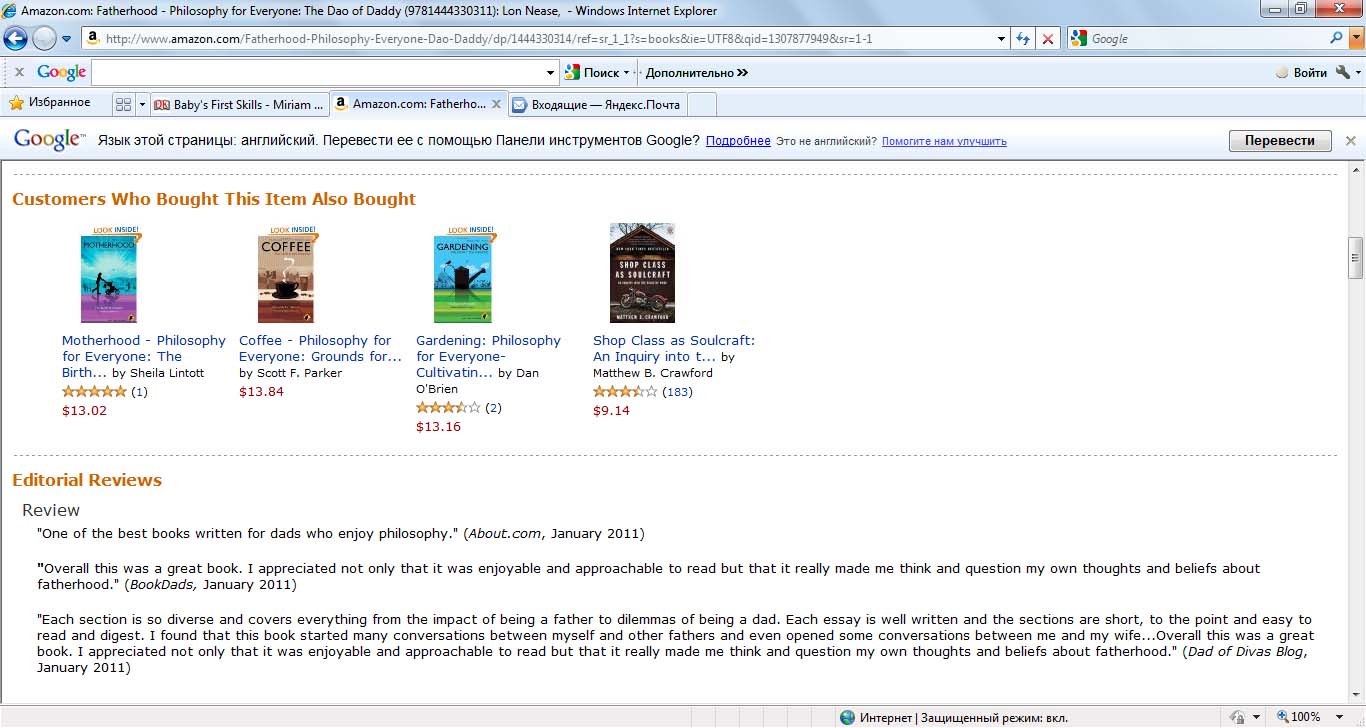Expand the Дополнительно toolbar overflow chevron
This screenshot has height=728, width=1366.
click(743, 73)
